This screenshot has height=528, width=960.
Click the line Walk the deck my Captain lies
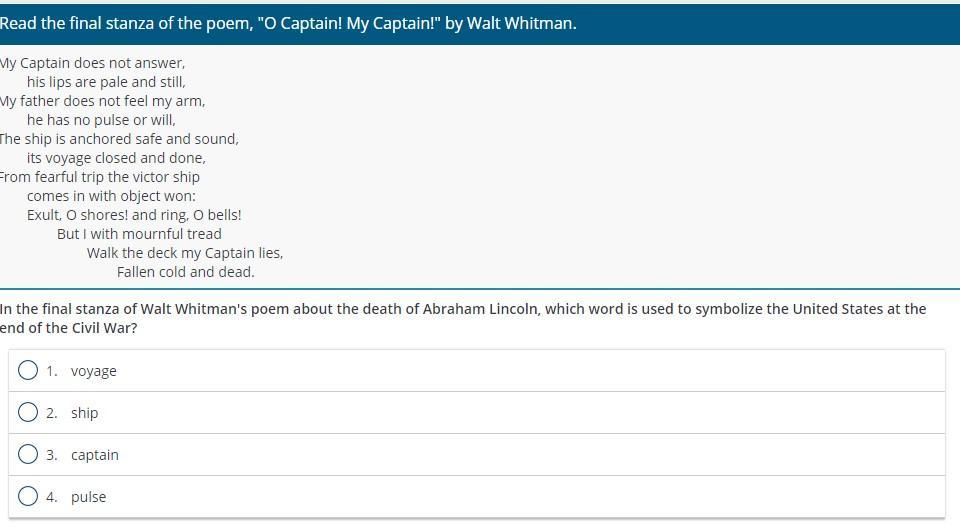184,253
